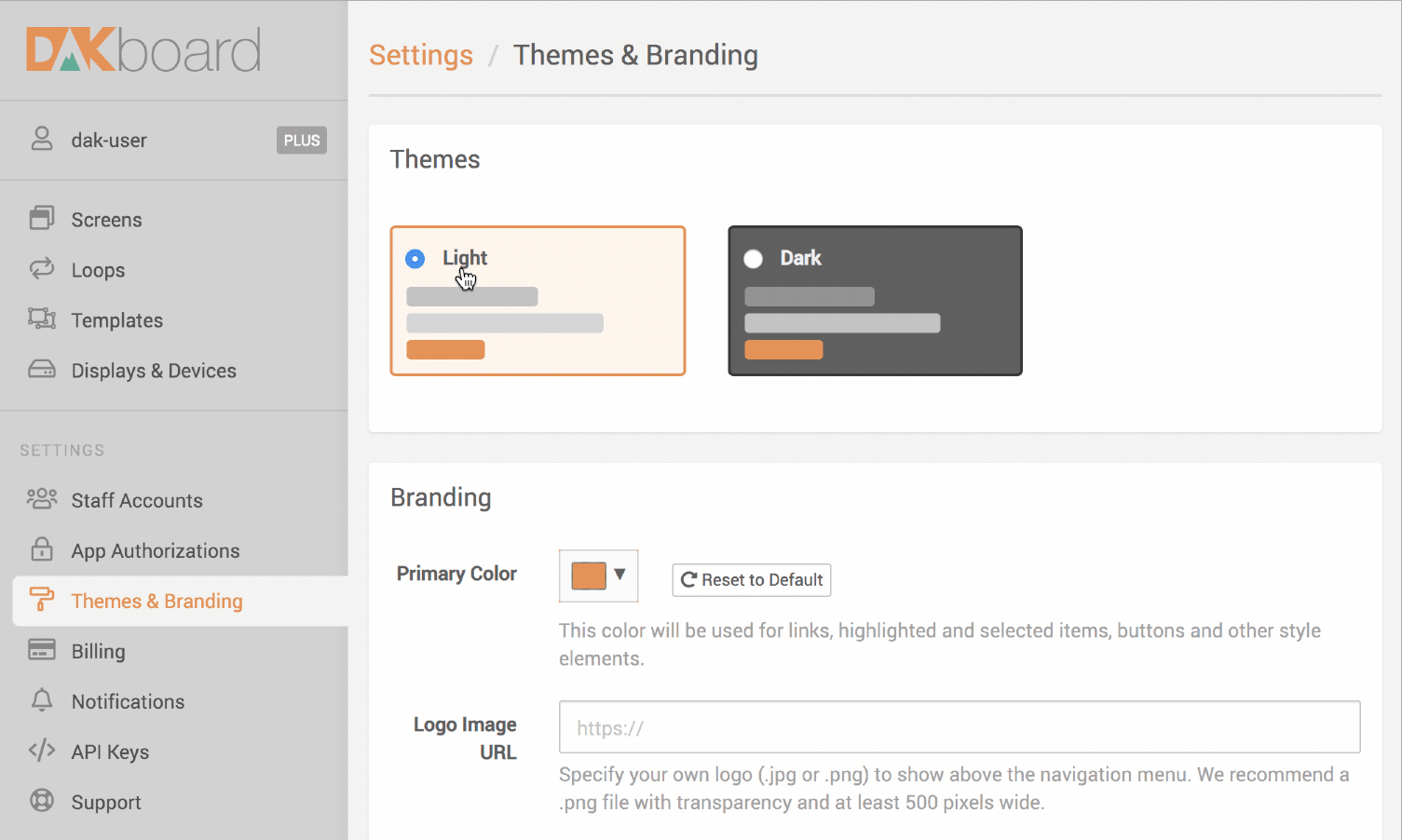
Task: Click the Primary Color label
Action: [456, 574]
